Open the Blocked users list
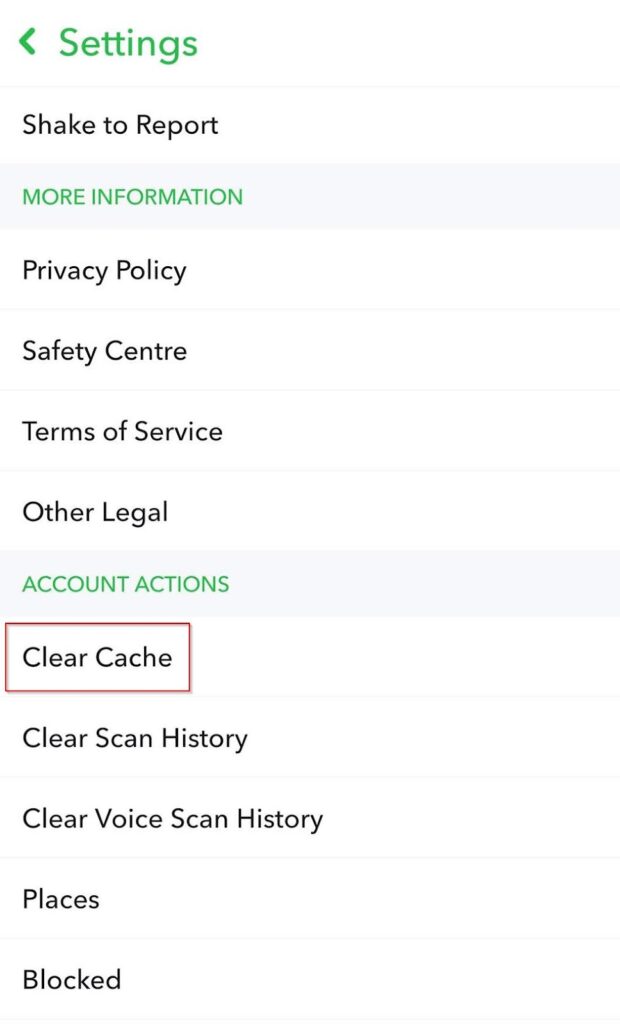This screenshot has width=620, height=1024. pyautogui.click(x=71, y=979)
